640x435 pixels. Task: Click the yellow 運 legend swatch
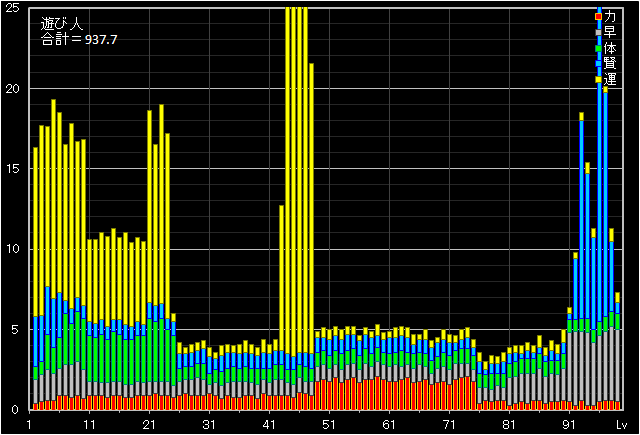click(598, 79)
